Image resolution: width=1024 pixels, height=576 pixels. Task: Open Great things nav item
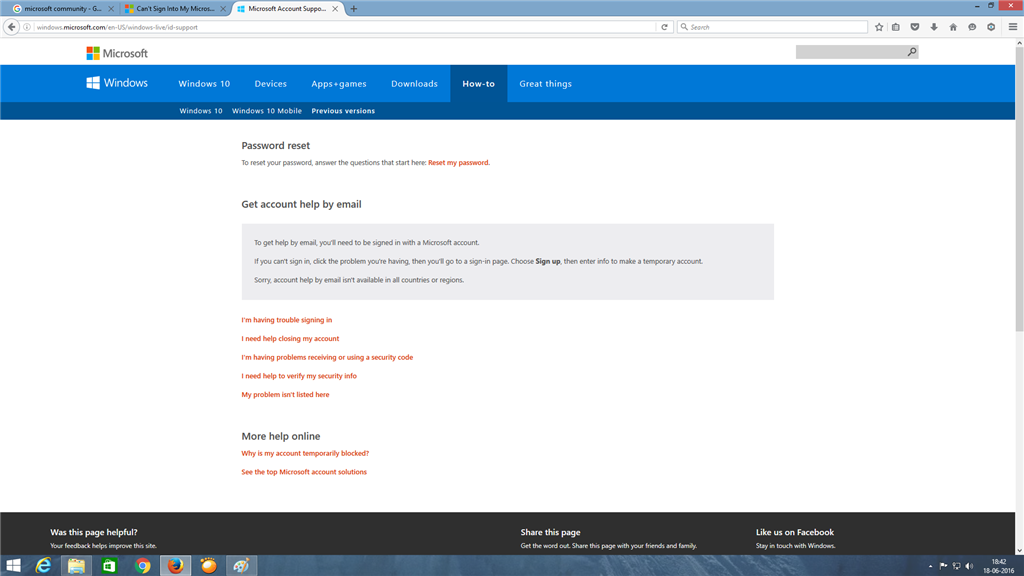pos(545,84)
